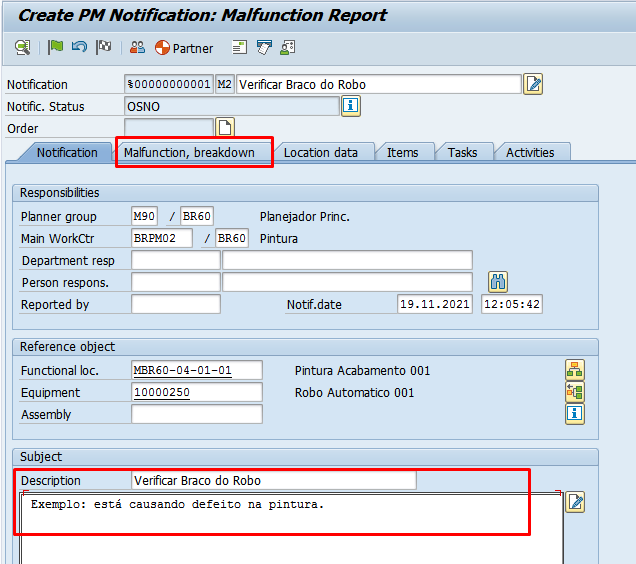
Task: Go to the Tasks tab
Action: (462, 152)
